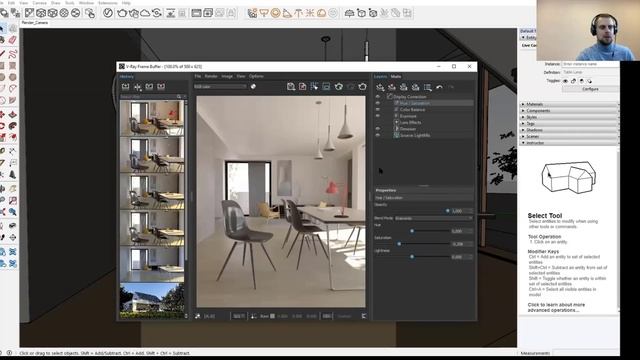
Task: Toggle visibility eye of Hue / Saturation layer
Action: (x=378, y=103)
